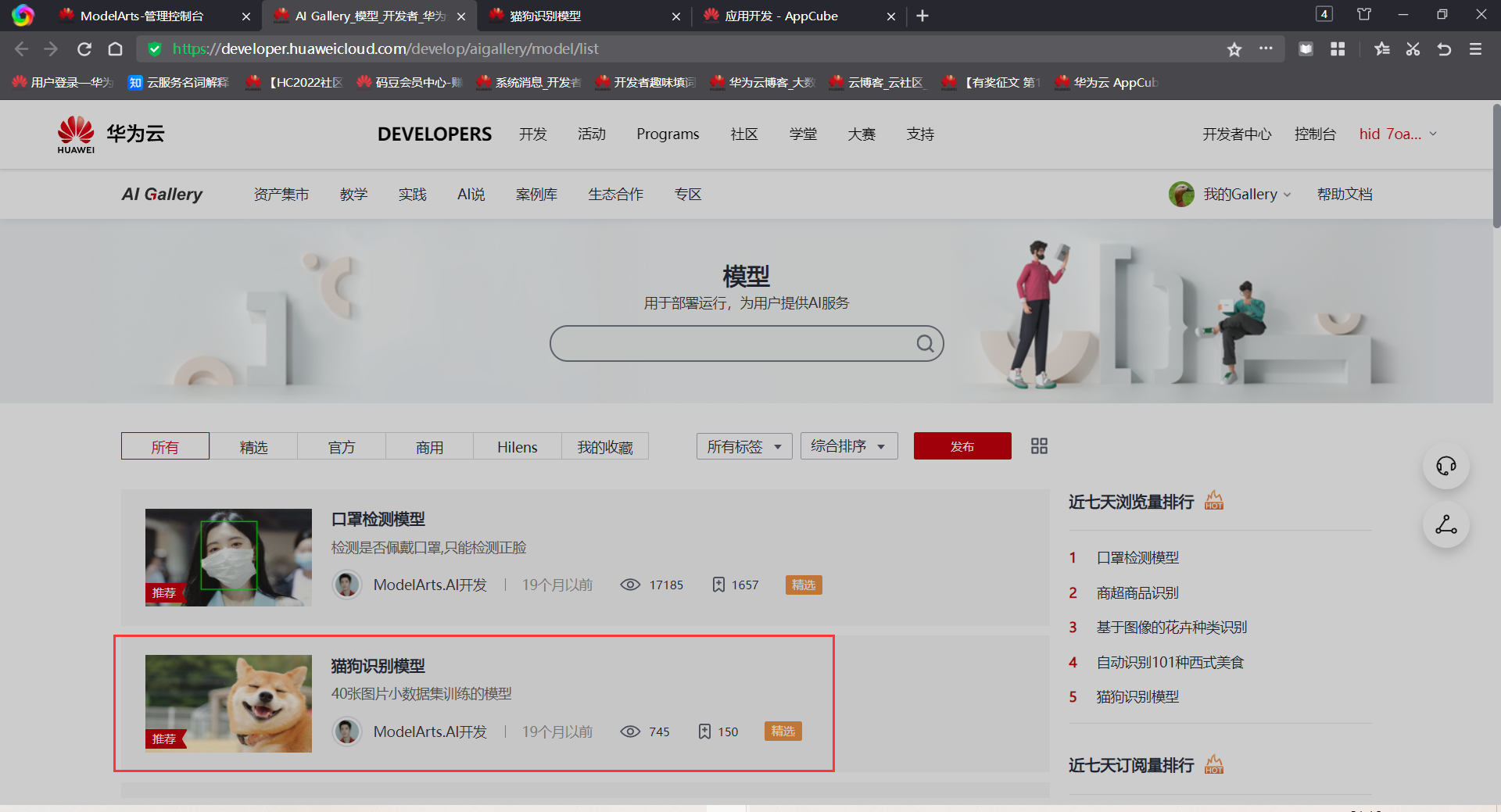
Task: Open the browser main menu icon
Action: (1475, 49)
